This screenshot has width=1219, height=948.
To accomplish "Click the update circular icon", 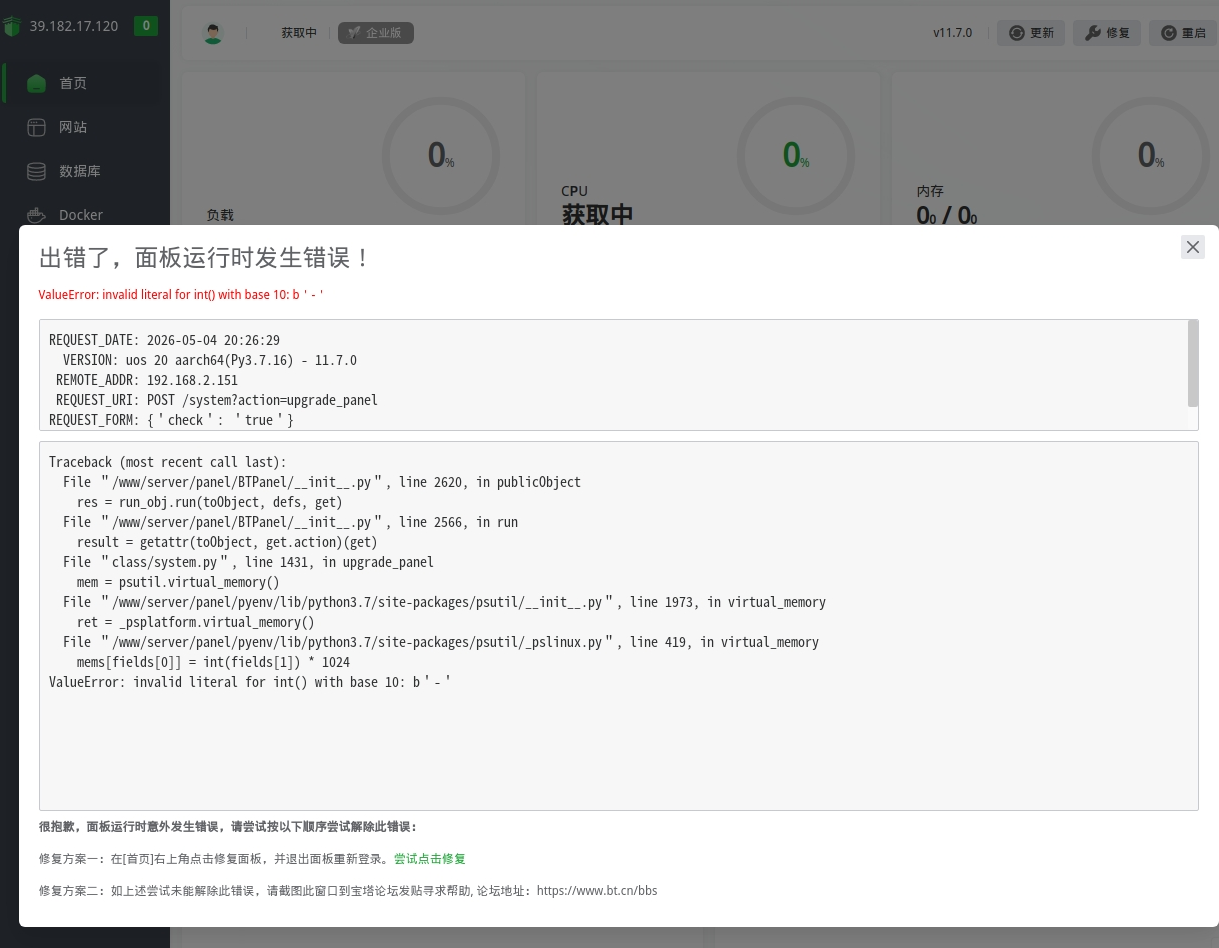I will (x=1017, y=33).
